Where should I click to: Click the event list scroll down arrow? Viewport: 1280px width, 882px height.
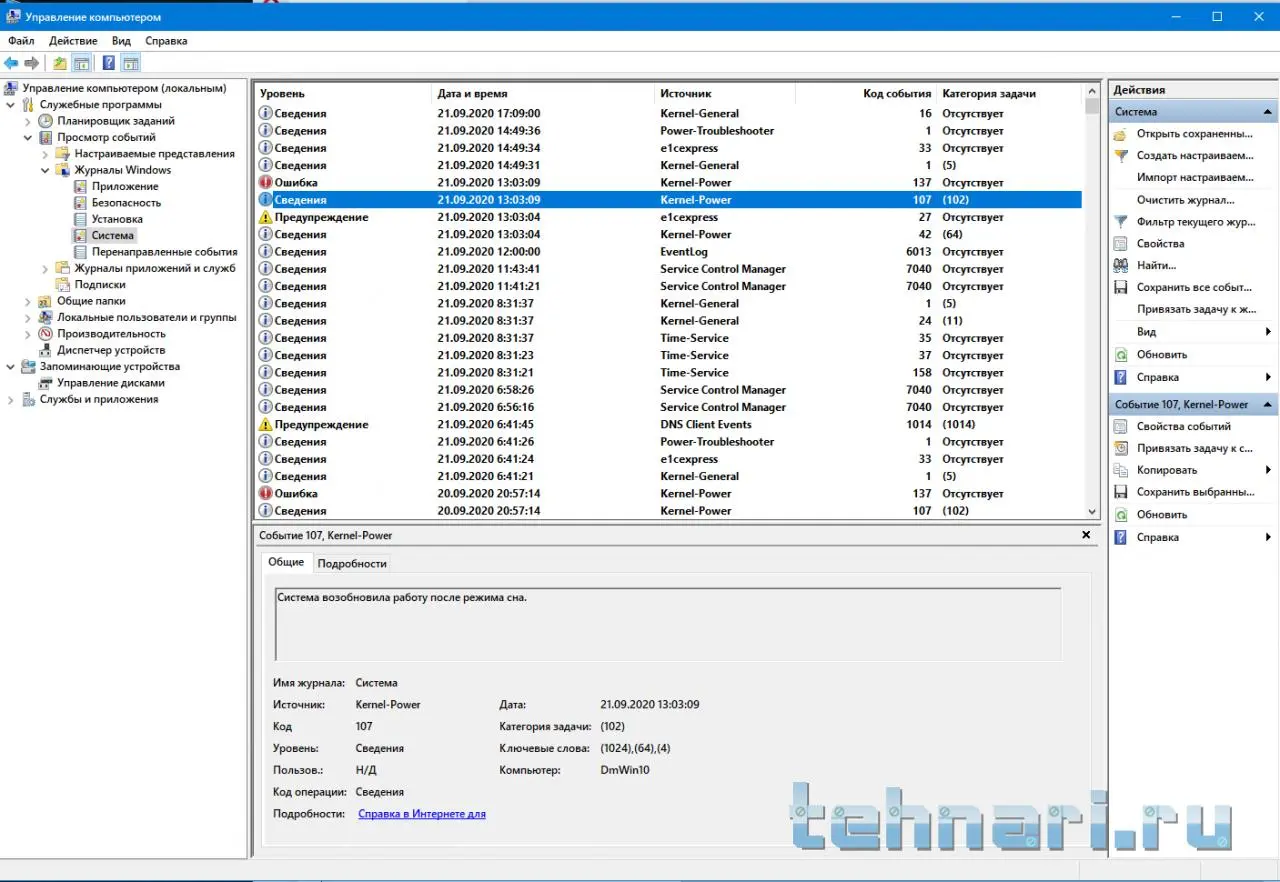click(1091, 511)
